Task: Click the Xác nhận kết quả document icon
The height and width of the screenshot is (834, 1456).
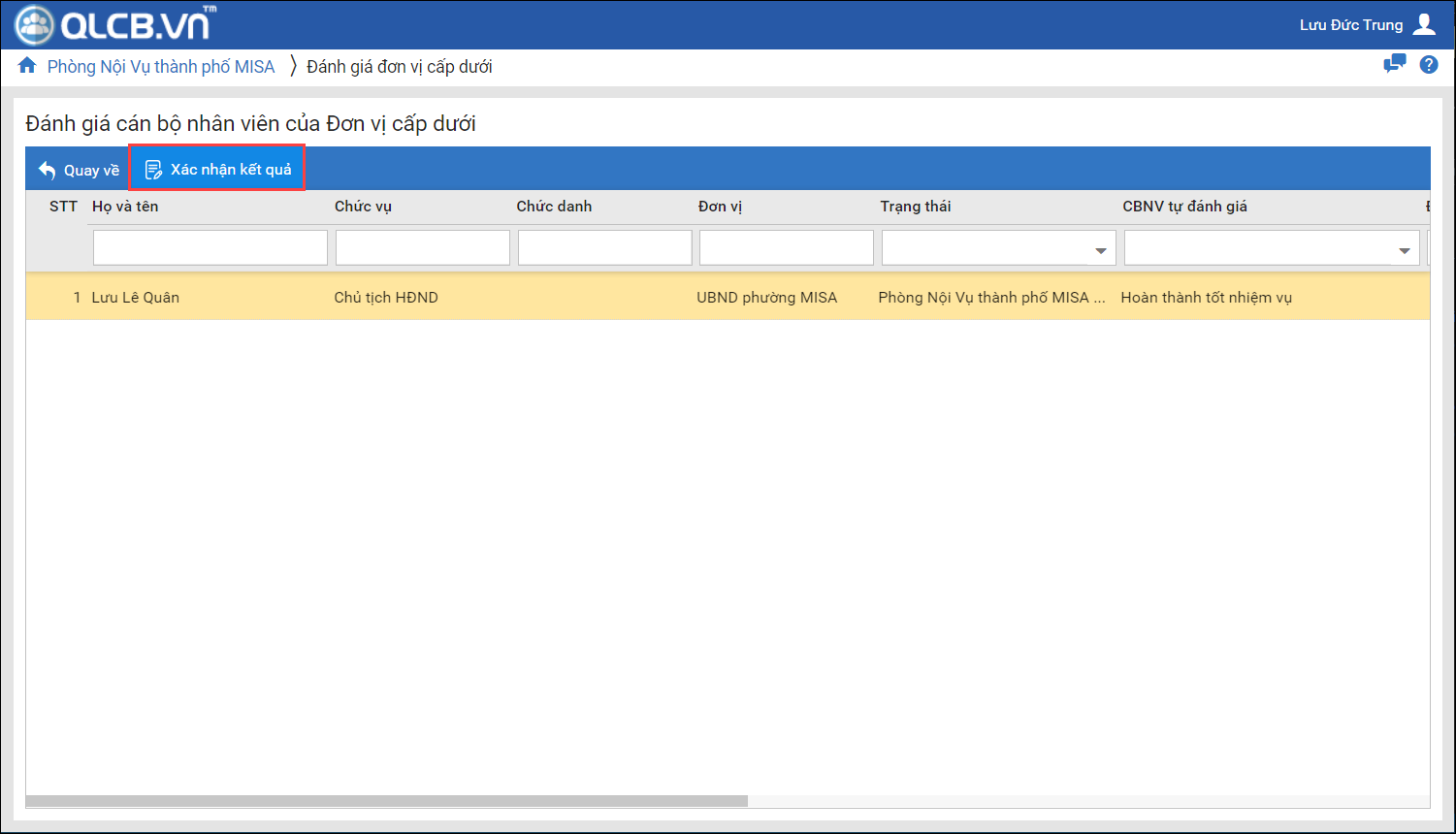Action: point(153,171)
